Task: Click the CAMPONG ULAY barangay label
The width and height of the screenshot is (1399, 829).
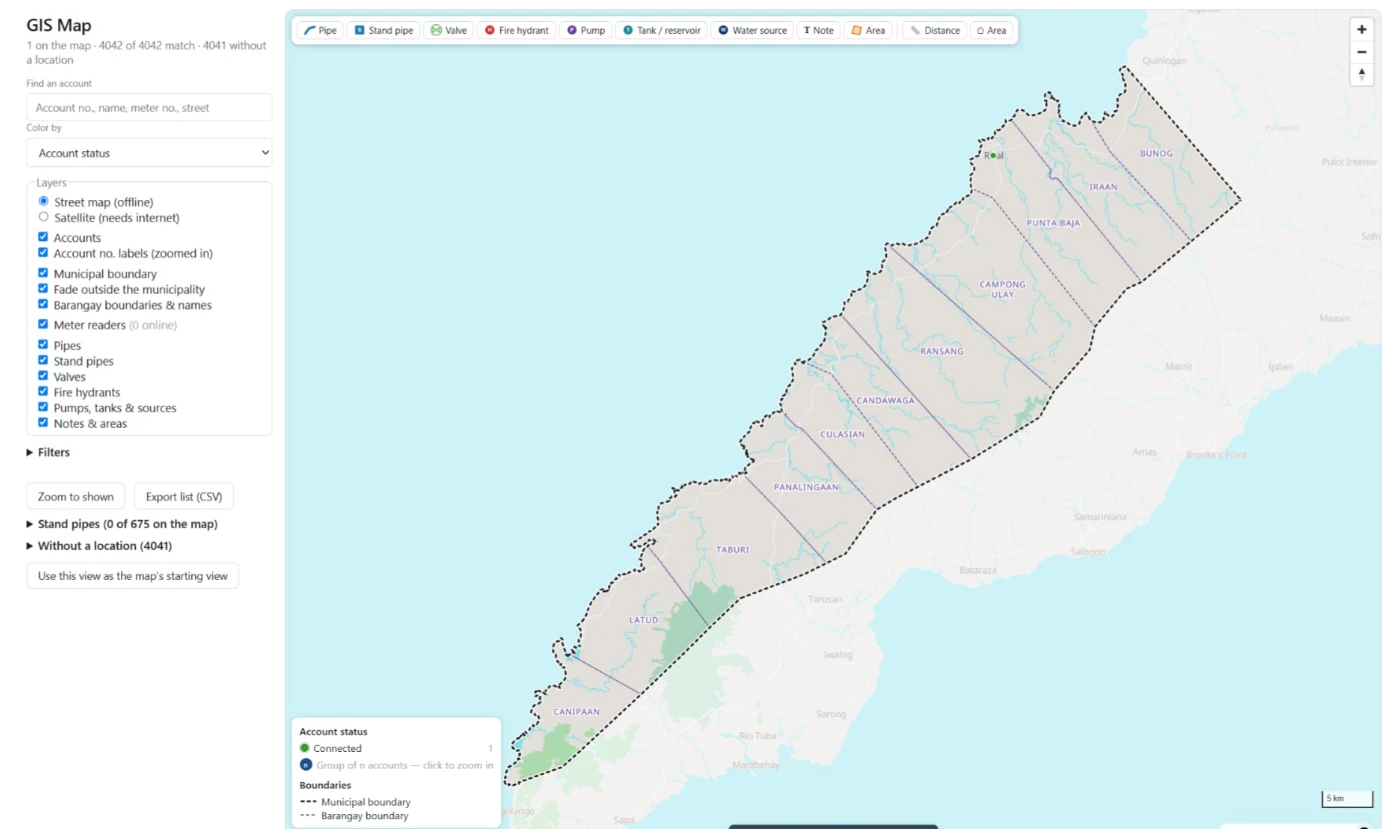Action: [x=1002, y=289]
